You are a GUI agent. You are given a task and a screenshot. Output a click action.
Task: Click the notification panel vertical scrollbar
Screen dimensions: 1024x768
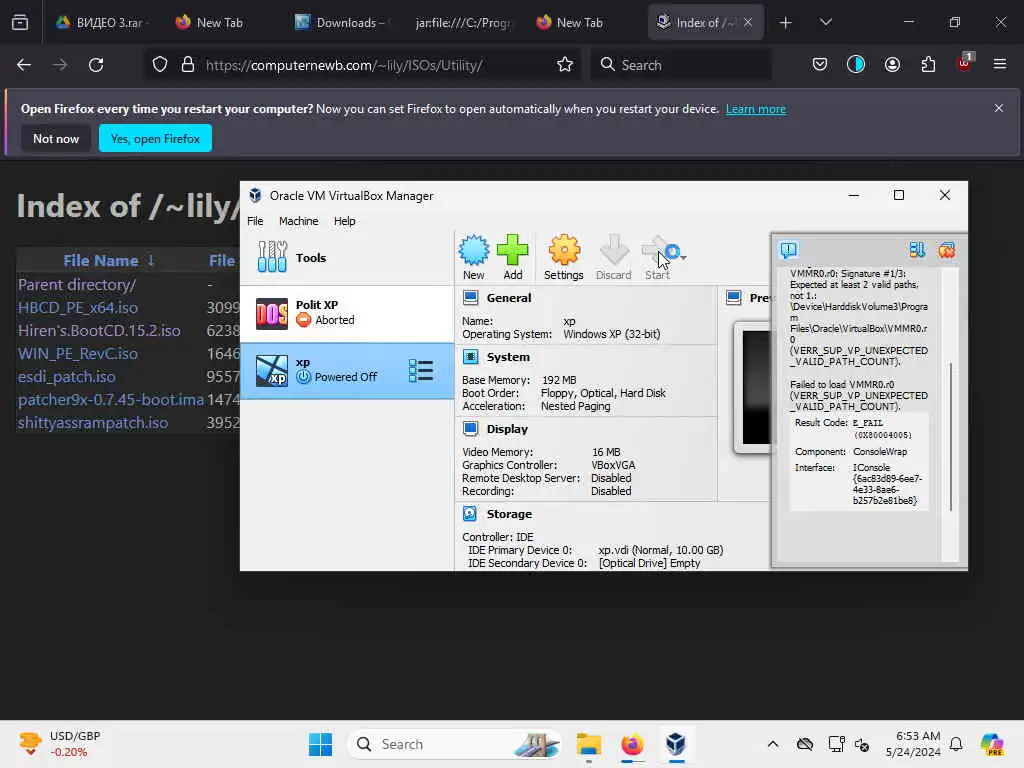click(x=951, y=436)
